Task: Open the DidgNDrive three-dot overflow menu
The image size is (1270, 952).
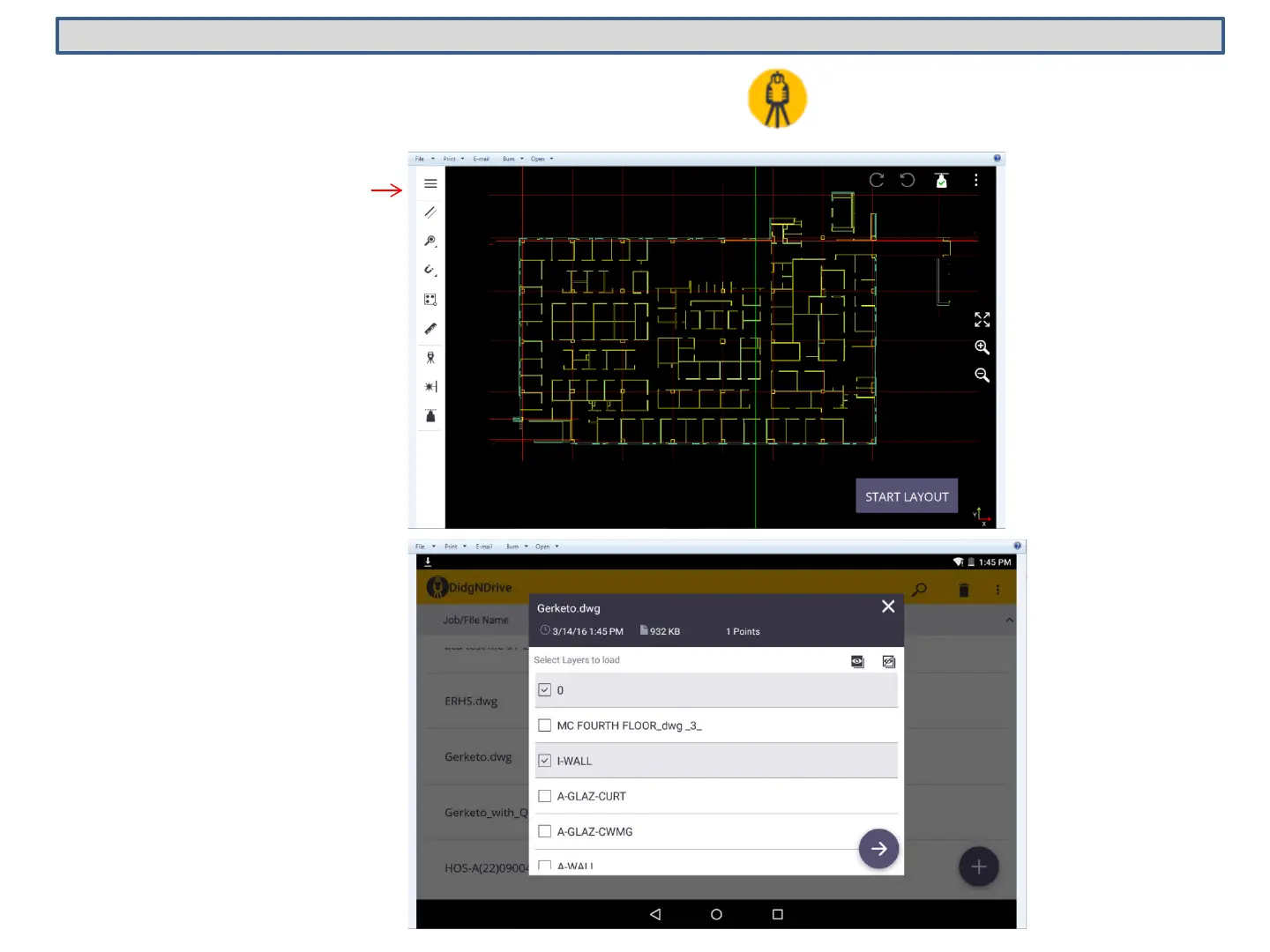Action: 997,590
